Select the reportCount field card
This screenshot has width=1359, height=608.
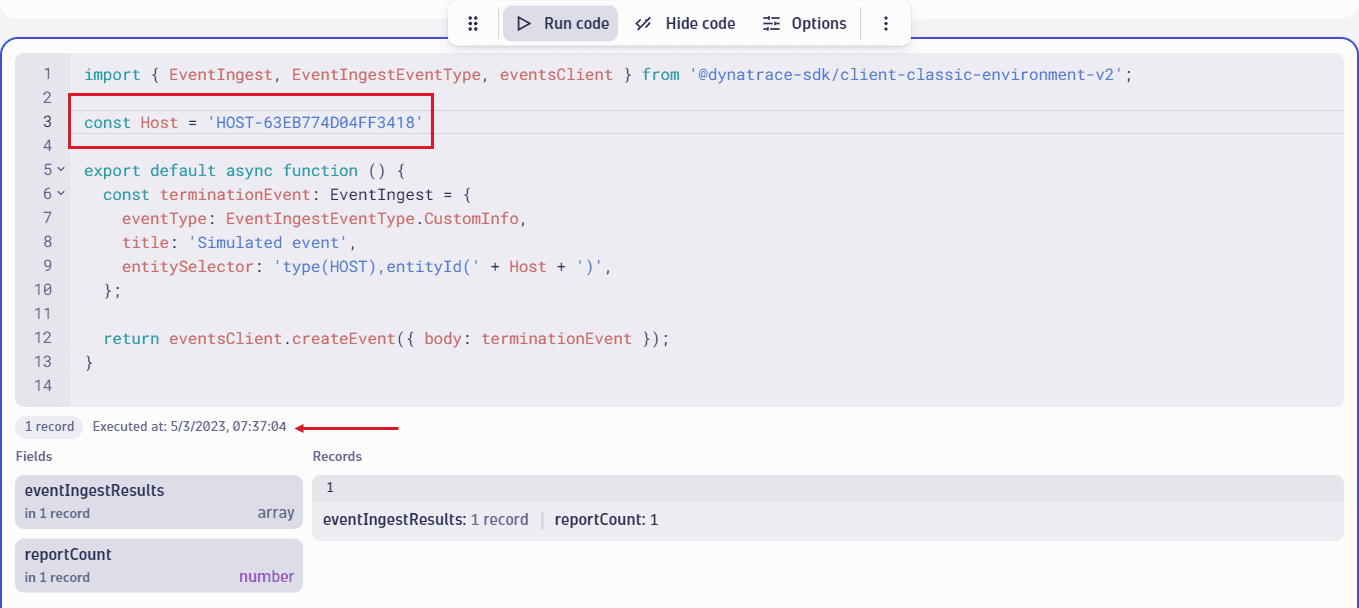[159, 565]
